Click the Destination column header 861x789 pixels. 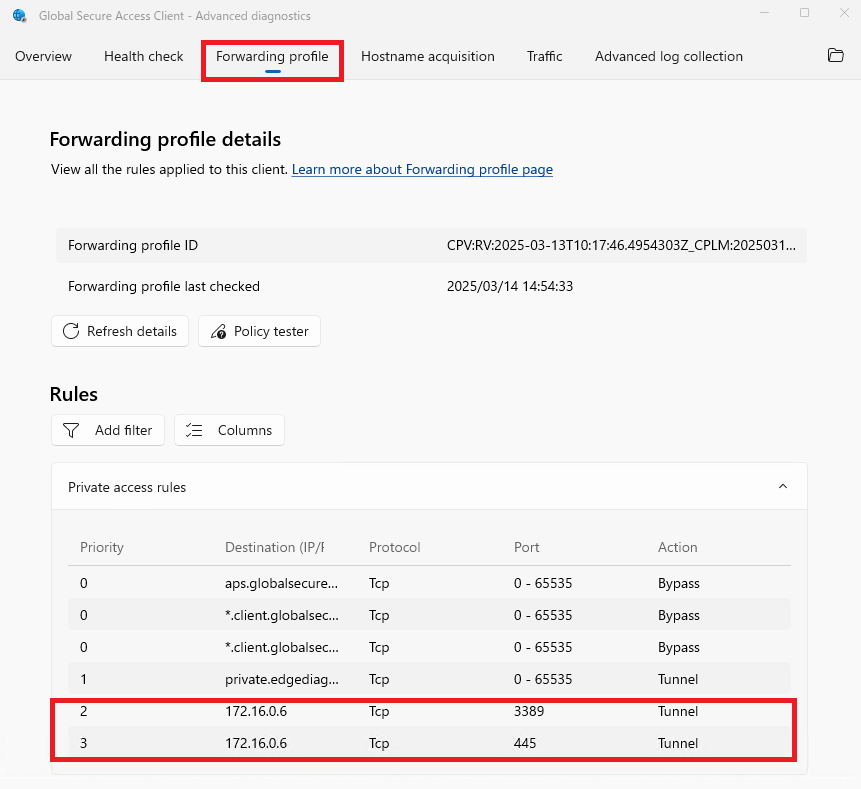coord(274,547)
